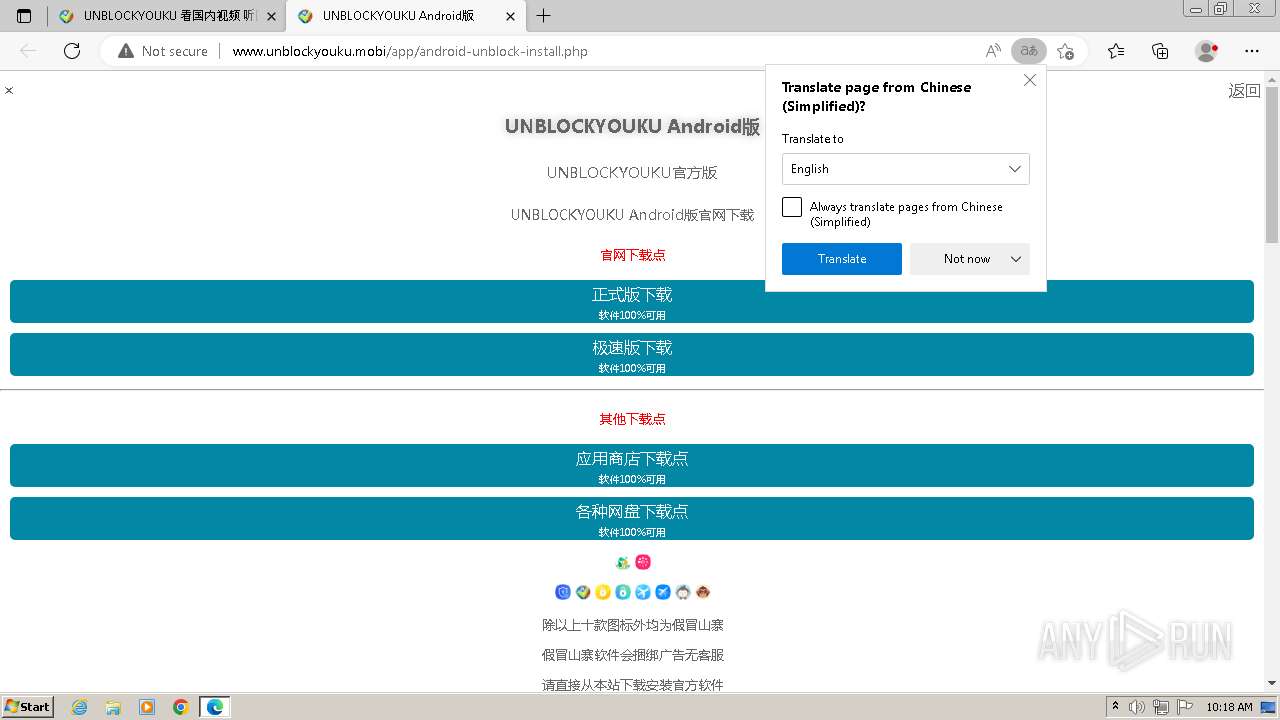Image resolution: width=1280 pixels, height=720 pixels.
Task: Click 极速版下载 download button
Action: click(x=632, y=354)
